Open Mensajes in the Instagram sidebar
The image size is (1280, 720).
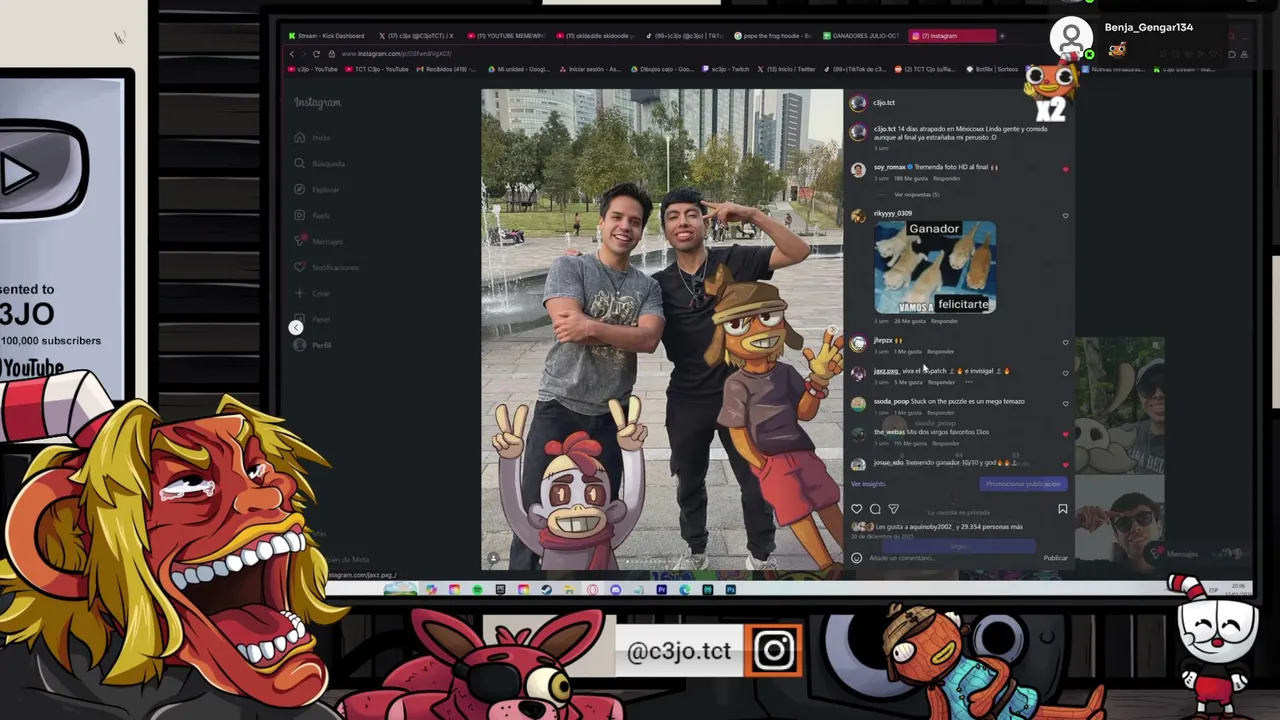coord(318,242)
